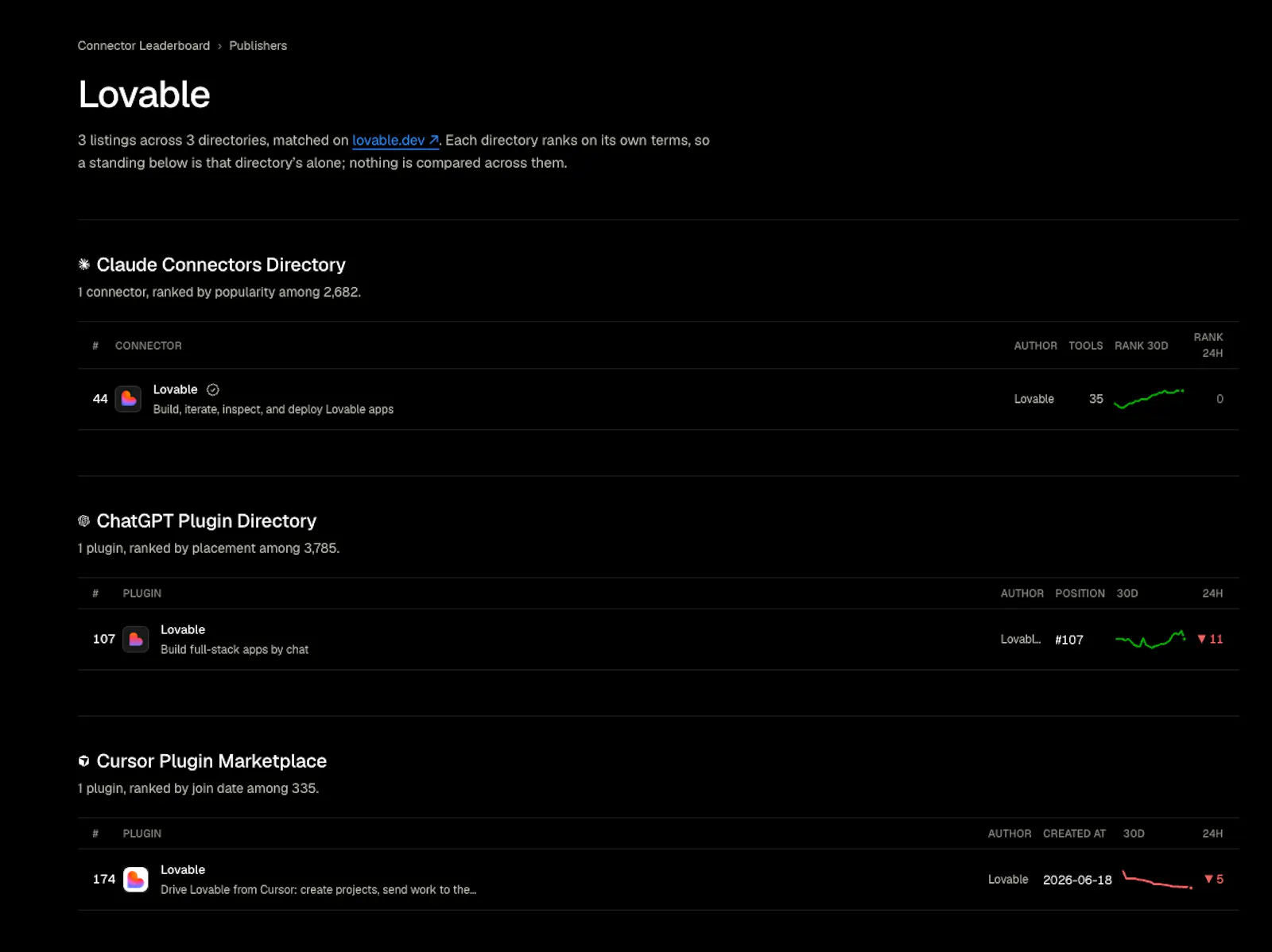1272x952 pixels.
Task: Click the Lovable logo in Claude connector row
Action: tap(128, 399)
